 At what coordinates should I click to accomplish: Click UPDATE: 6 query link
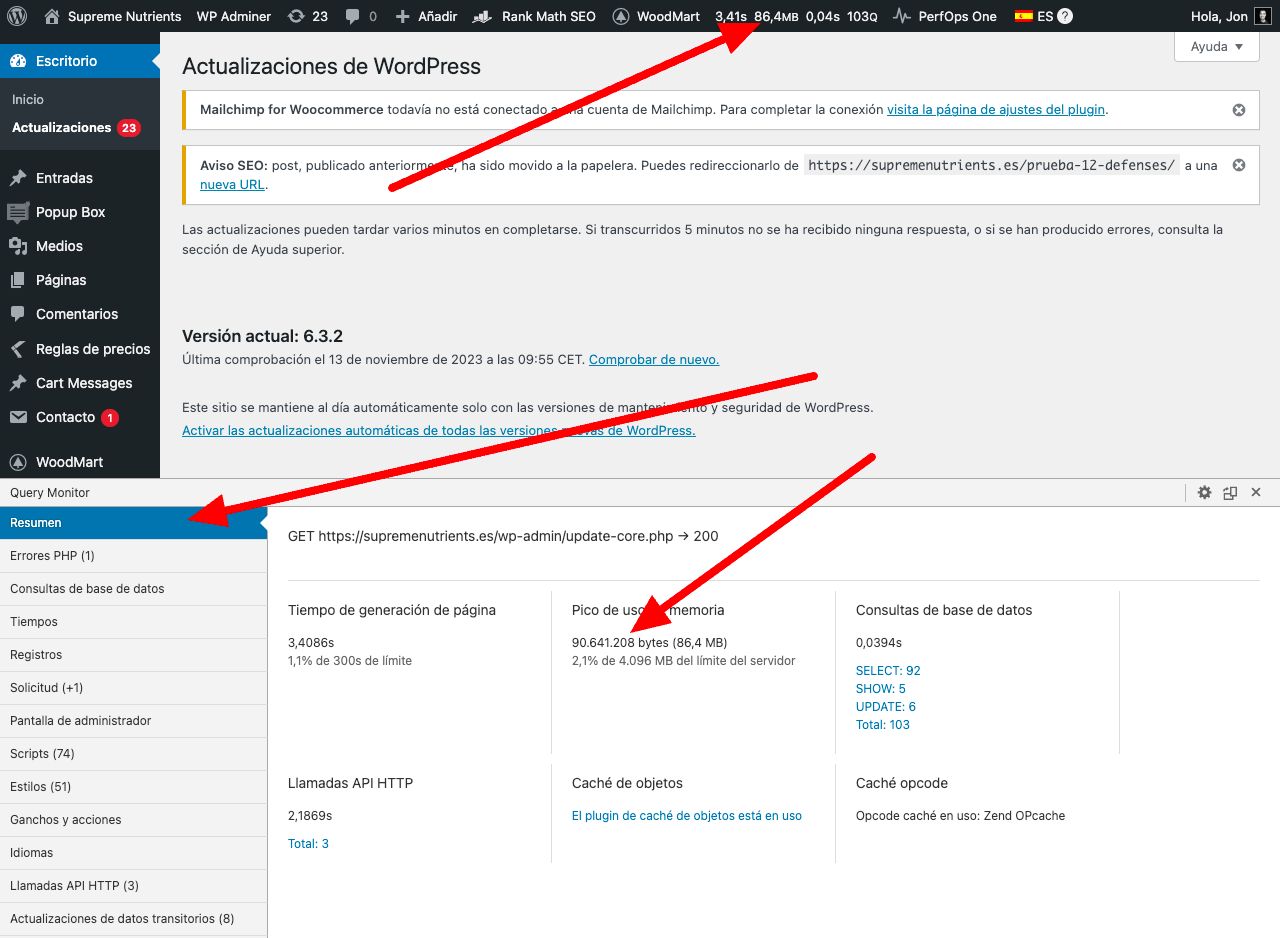point(886,707)
